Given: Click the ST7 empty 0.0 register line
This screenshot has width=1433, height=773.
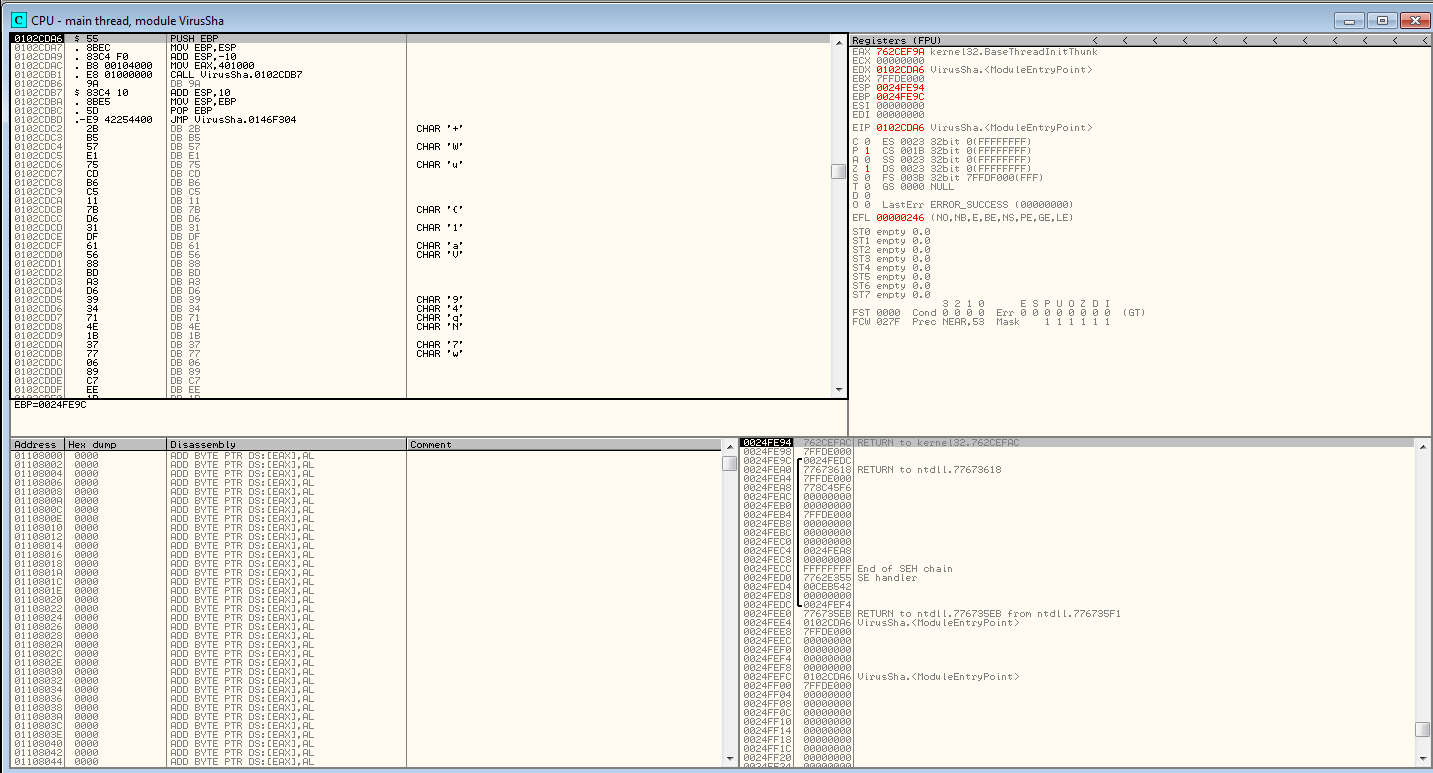Looking at the screenshot, I should click(891, 295).
